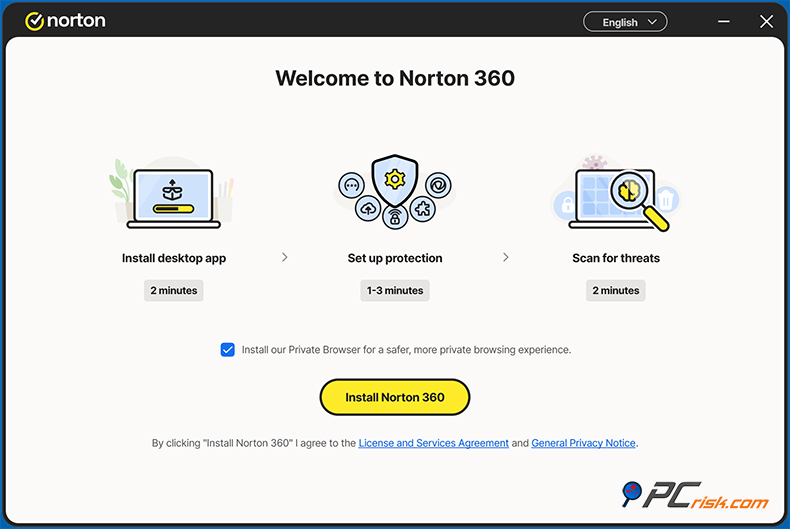Click the Install desktop app laptop illustration
Viewport: 790px width, 529px height.
tap(172, 193)
